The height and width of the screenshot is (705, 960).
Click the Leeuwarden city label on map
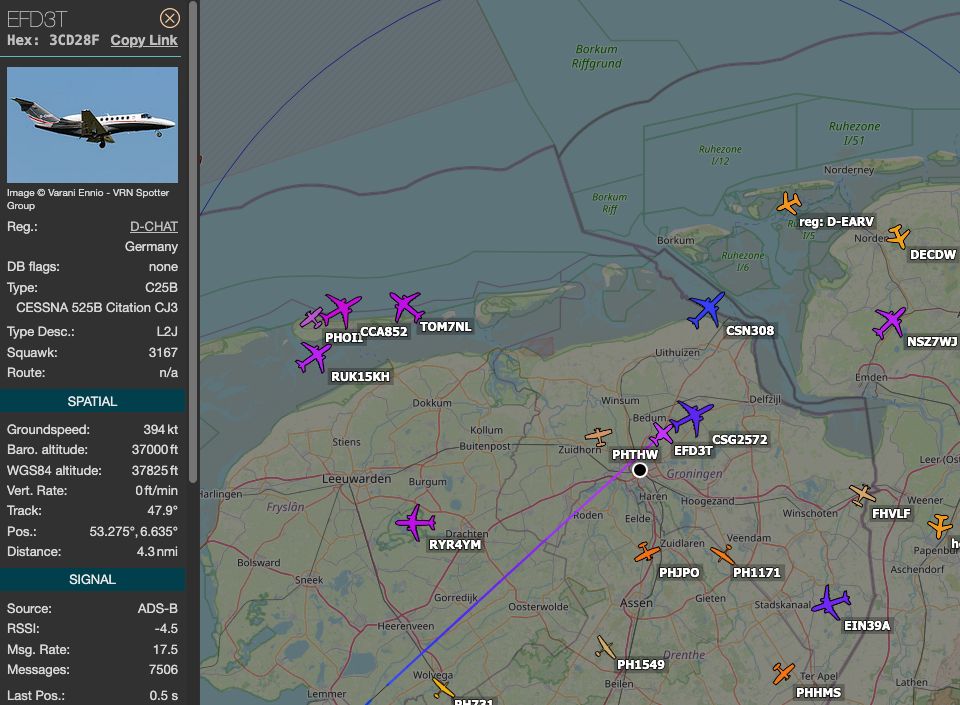coord(356,479)
